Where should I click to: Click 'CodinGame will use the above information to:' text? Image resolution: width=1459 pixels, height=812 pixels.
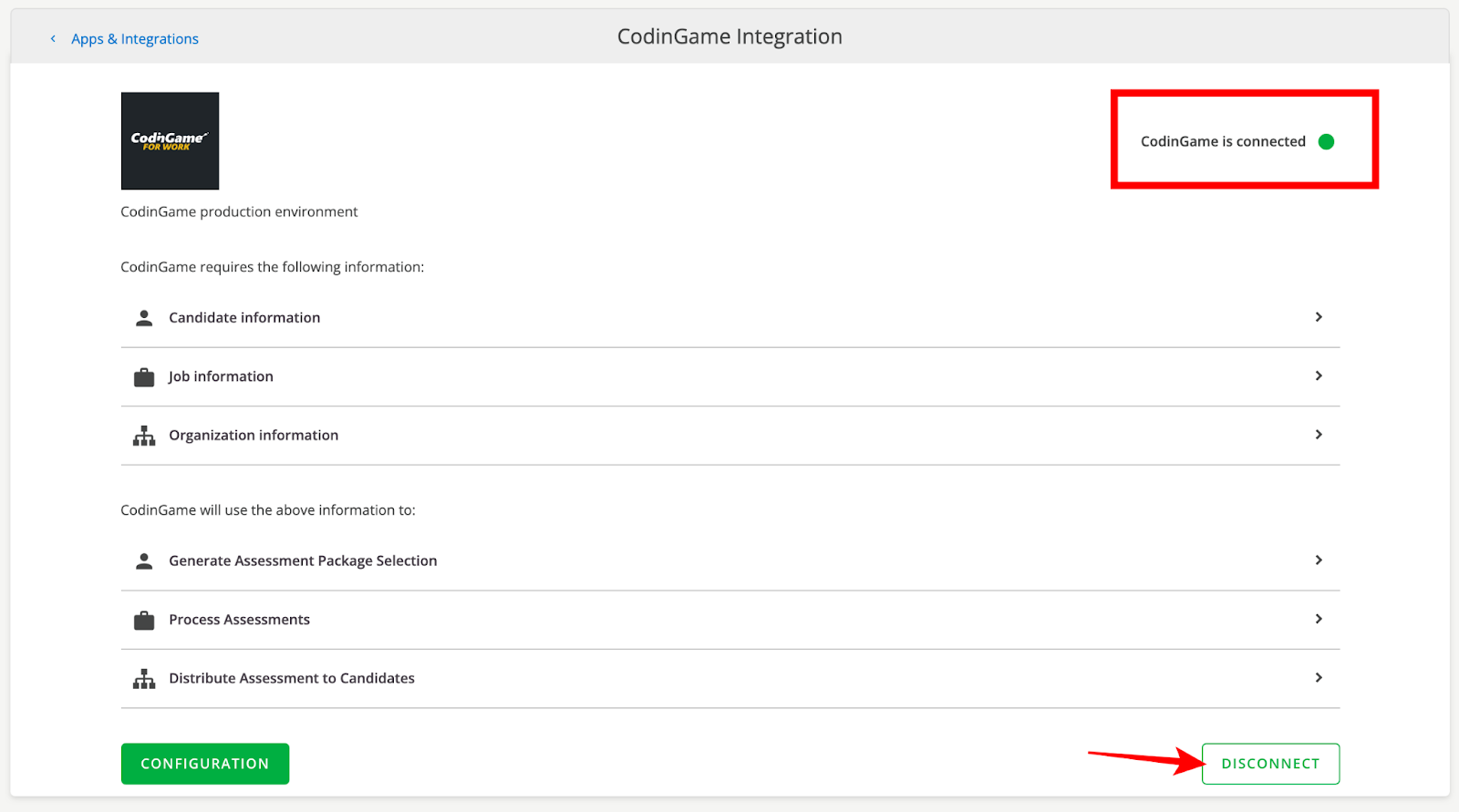[x=268, y=510]
